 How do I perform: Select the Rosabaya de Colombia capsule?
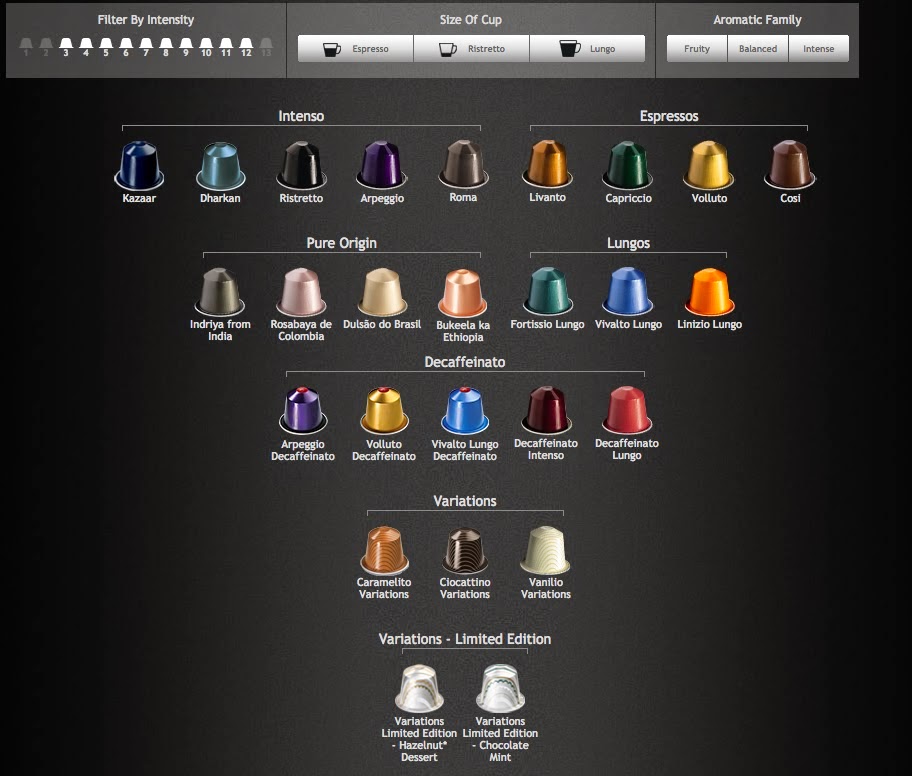pyautogui.click(x=301, y=292)
